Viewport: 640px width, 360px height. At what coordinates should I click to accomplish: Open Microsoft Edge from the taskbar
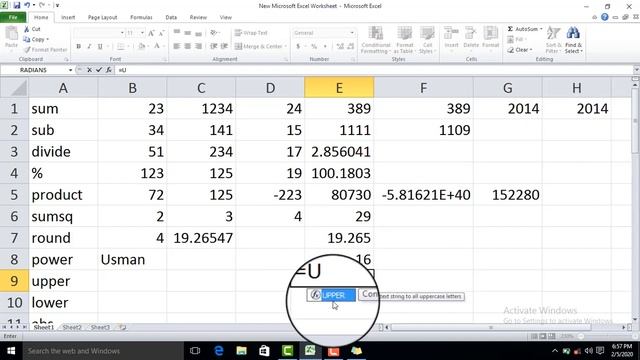coord(219,351)
